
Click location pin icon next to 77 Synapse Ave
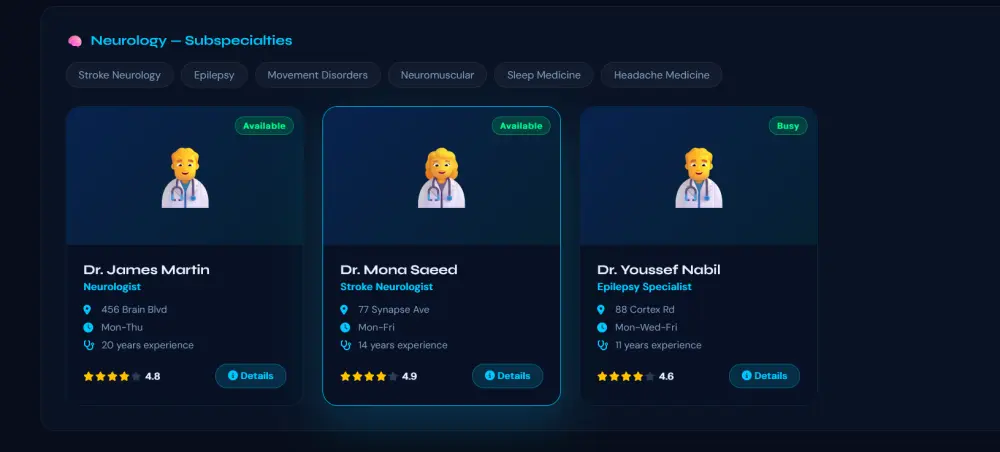pos(344,310)
